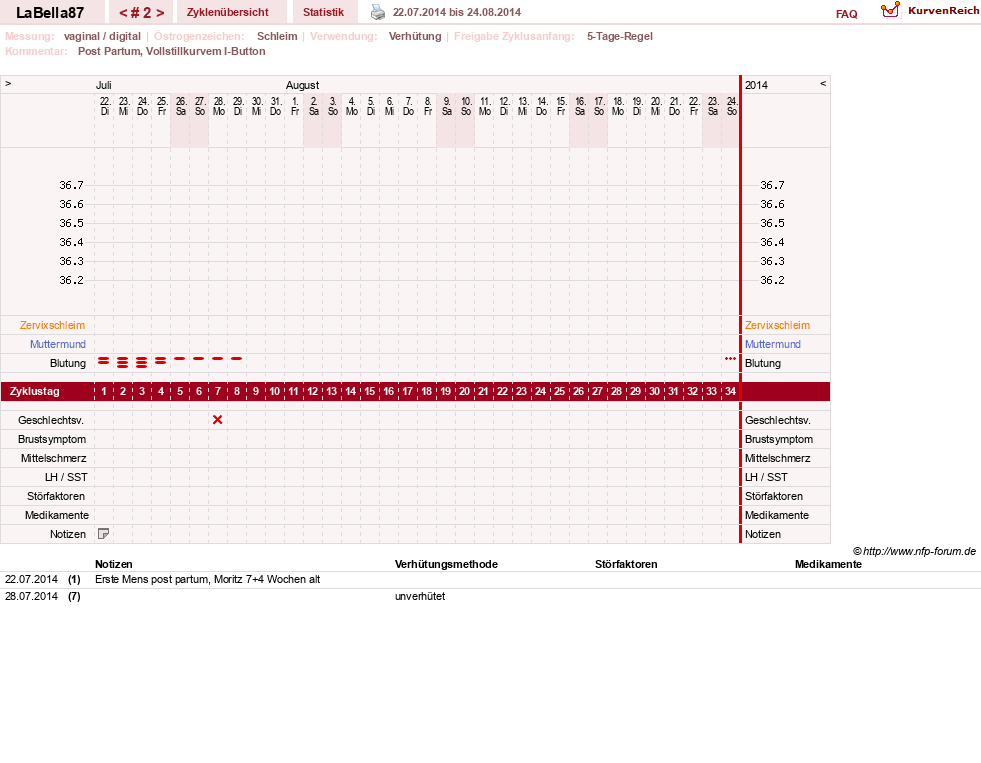Expand chart left using '>' arrow
Viewport: 981px width, 763px height.
click(x=8, y=83)
